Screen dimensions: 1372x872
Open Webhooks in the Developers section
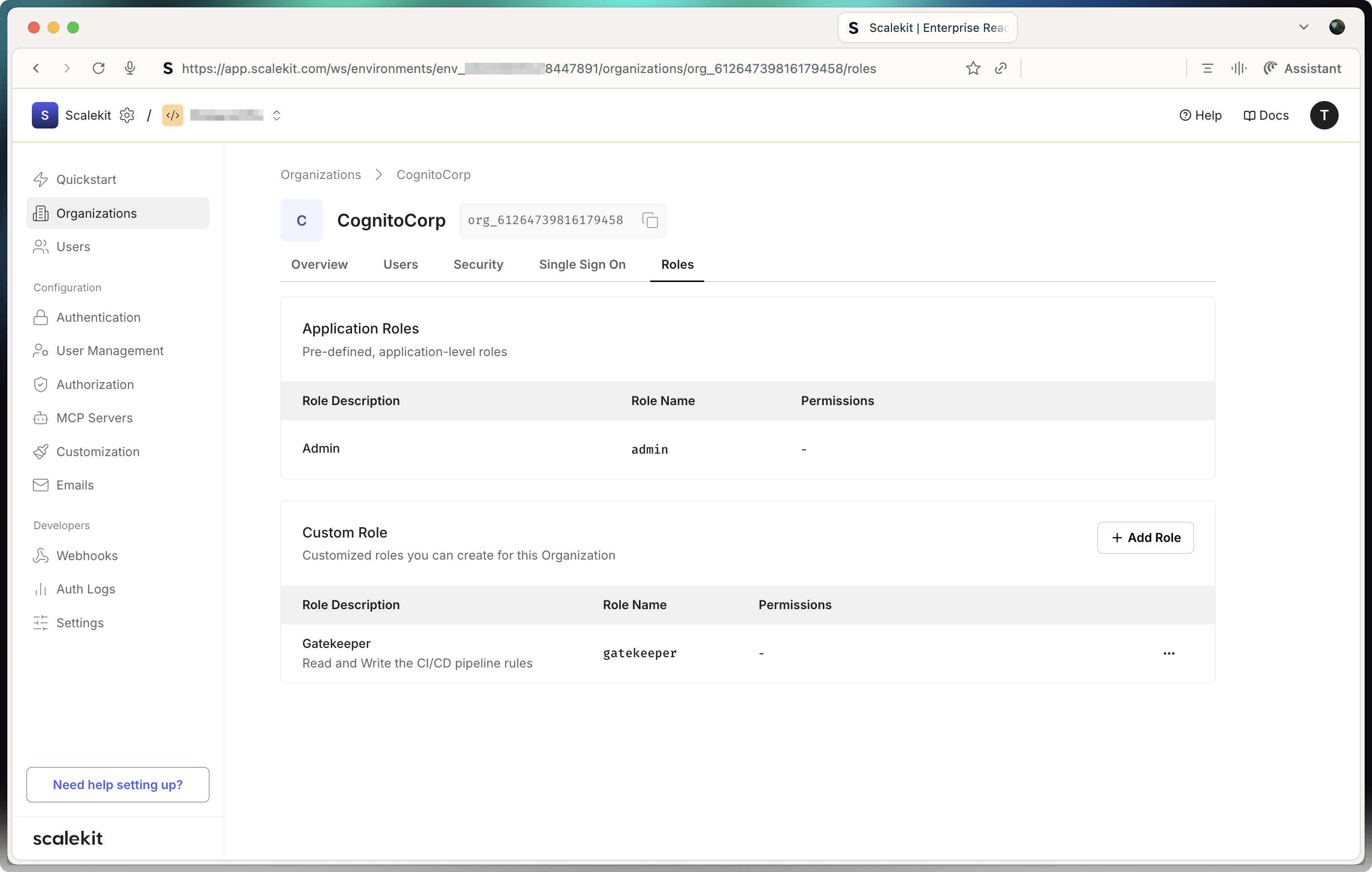(x=87, y=556)
